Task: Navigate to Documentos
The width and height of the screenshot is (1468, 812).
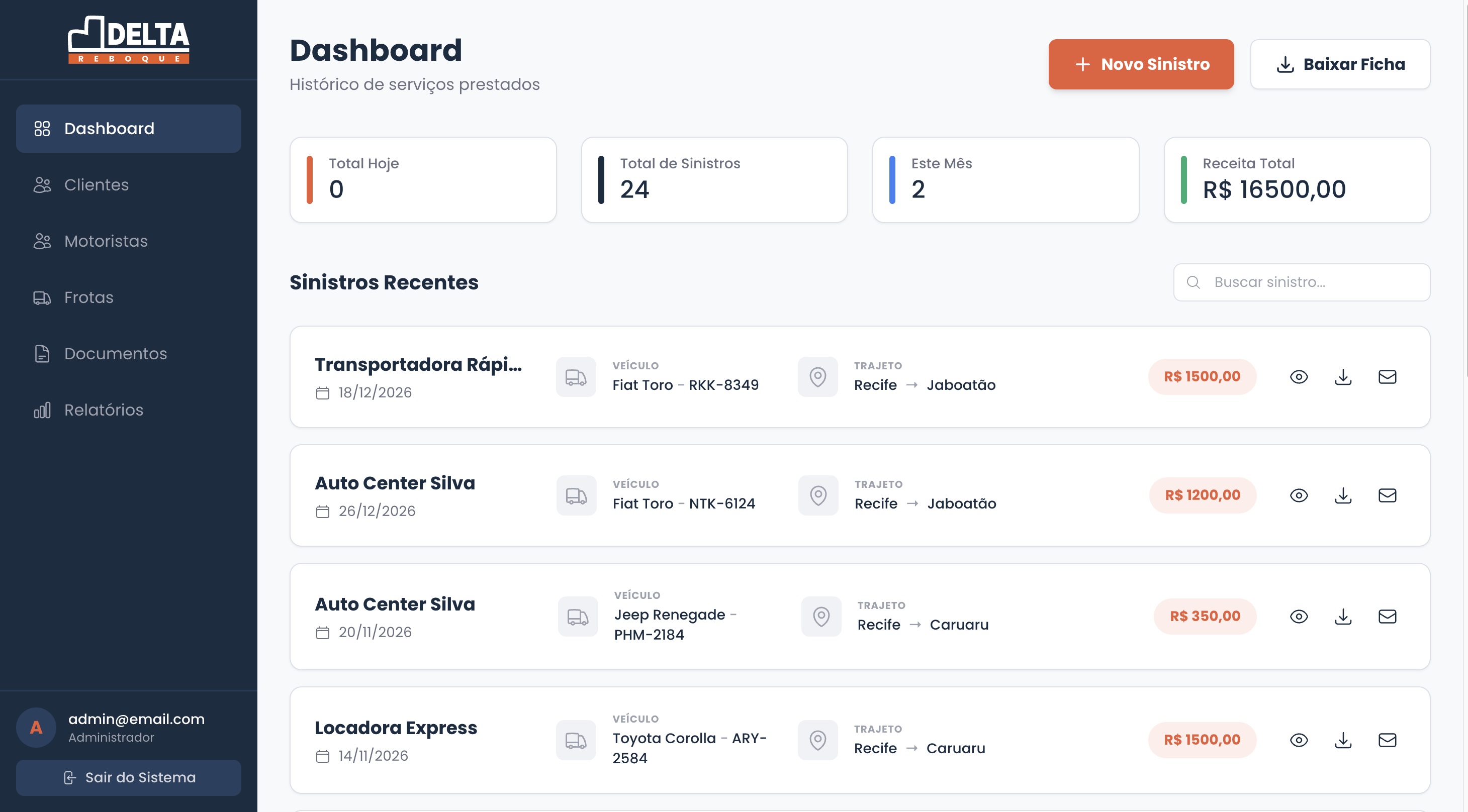Action: (x=115, y=354)
